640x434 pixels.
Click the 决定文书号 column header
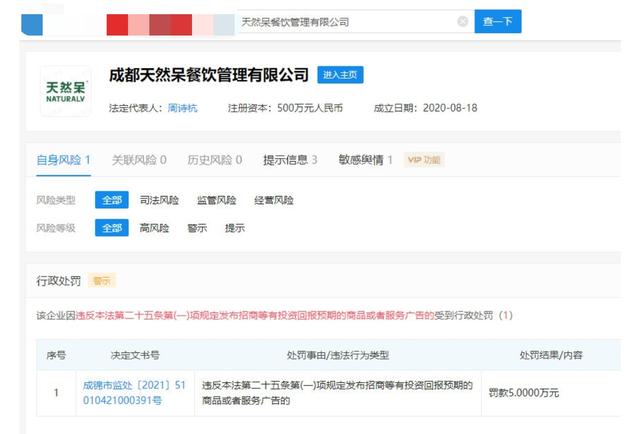point(135,355)
